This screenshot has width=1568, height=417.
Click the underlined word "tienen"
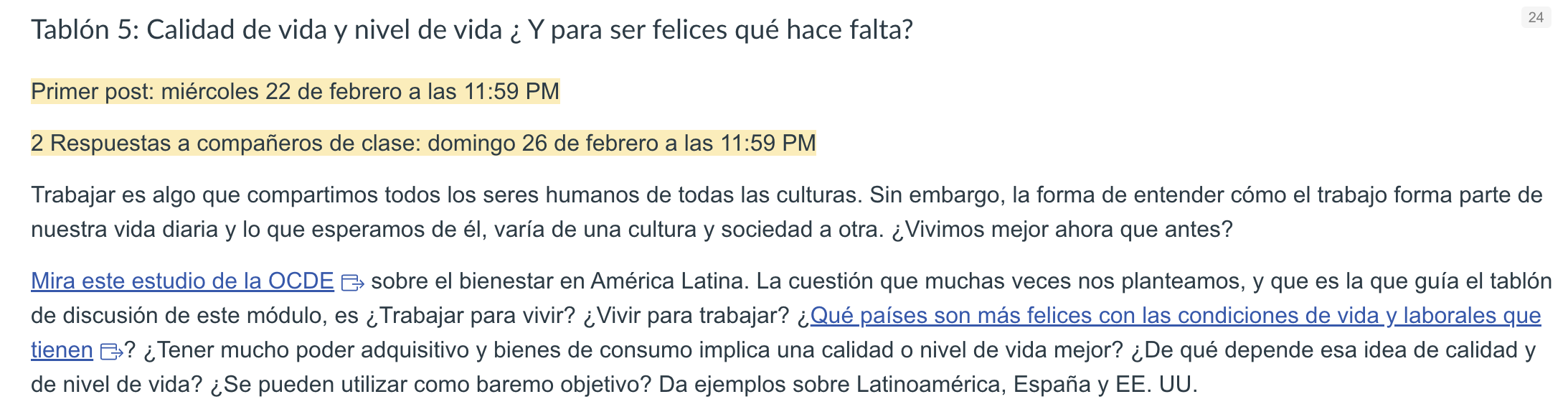click(62, 350)
